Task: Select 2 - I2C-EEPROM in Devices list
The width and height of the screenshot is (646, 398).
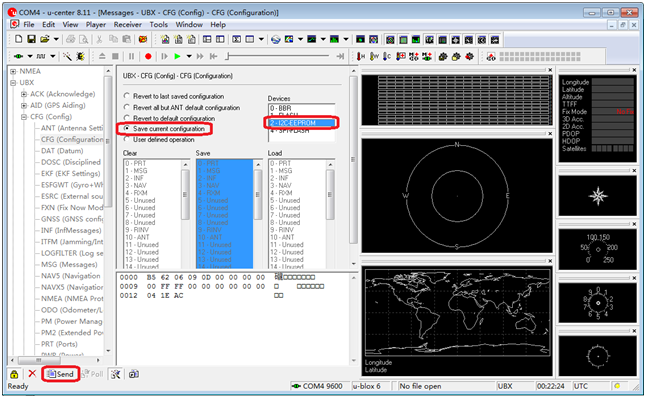Action: (x=302, y=123)
